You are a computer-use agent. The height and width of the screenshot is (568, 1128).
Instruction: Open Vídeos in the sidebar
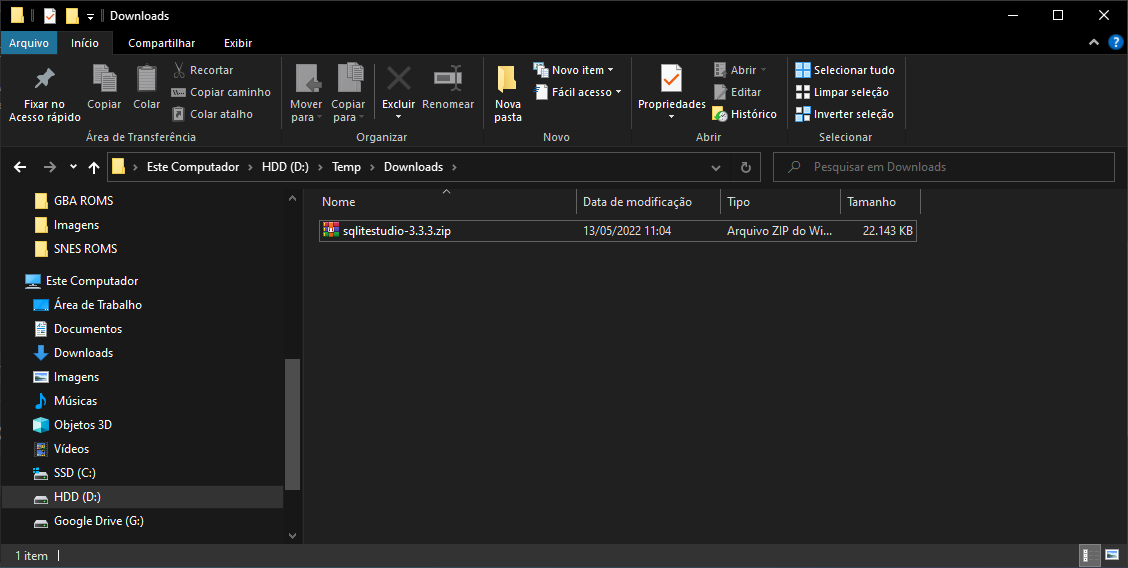pos(71,449)
